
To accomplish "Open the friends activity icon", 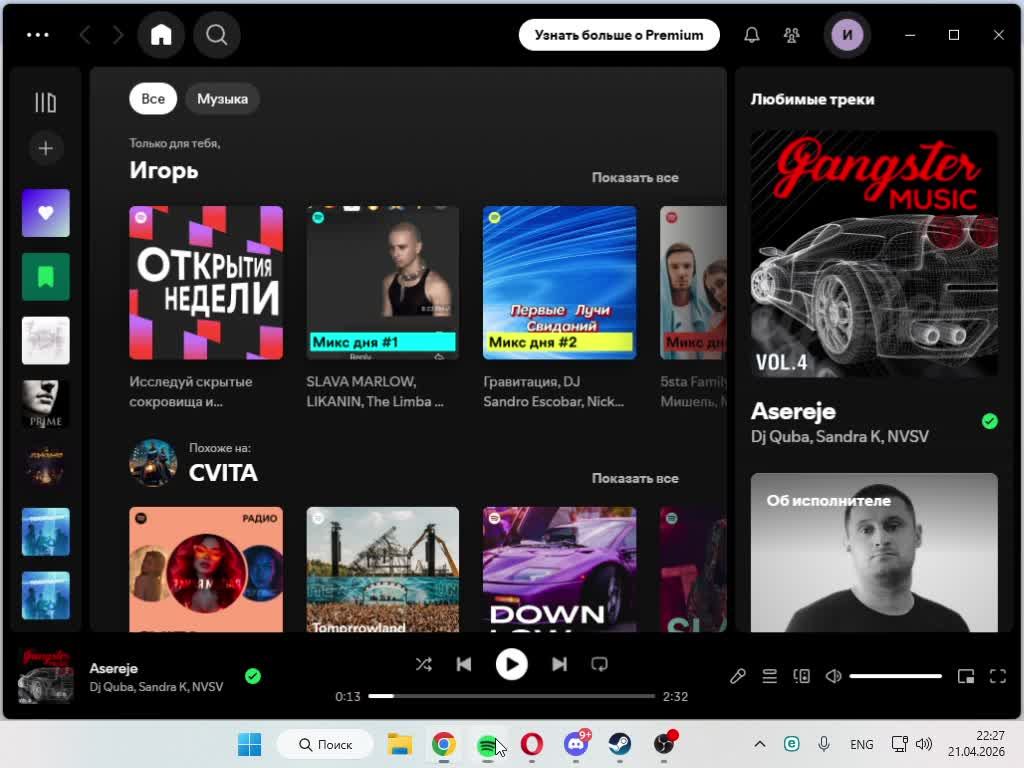I will pos(792,35).
